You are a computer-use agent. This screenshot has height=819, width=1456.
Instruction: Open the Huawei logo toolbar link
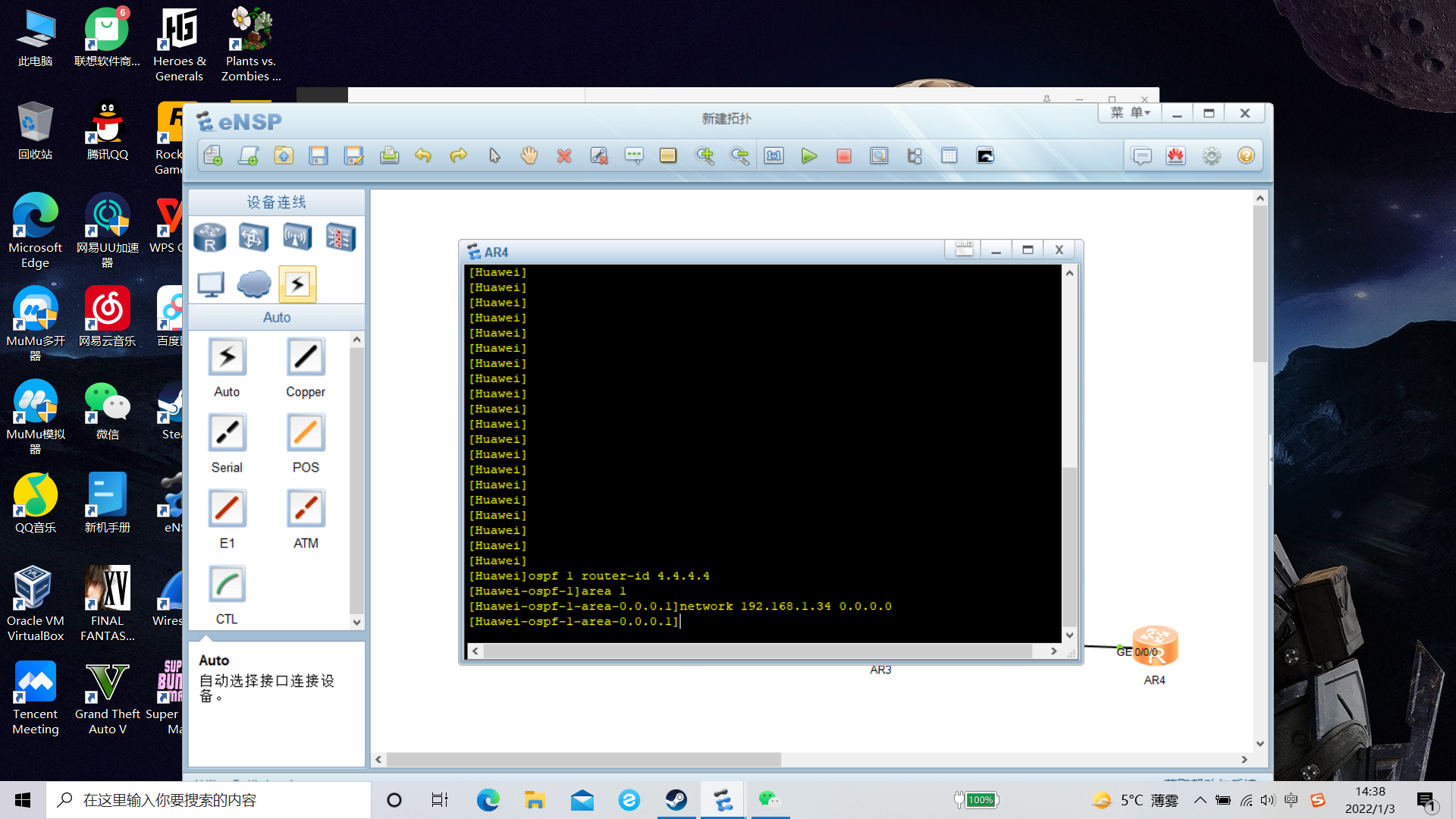coord(1176,155)
